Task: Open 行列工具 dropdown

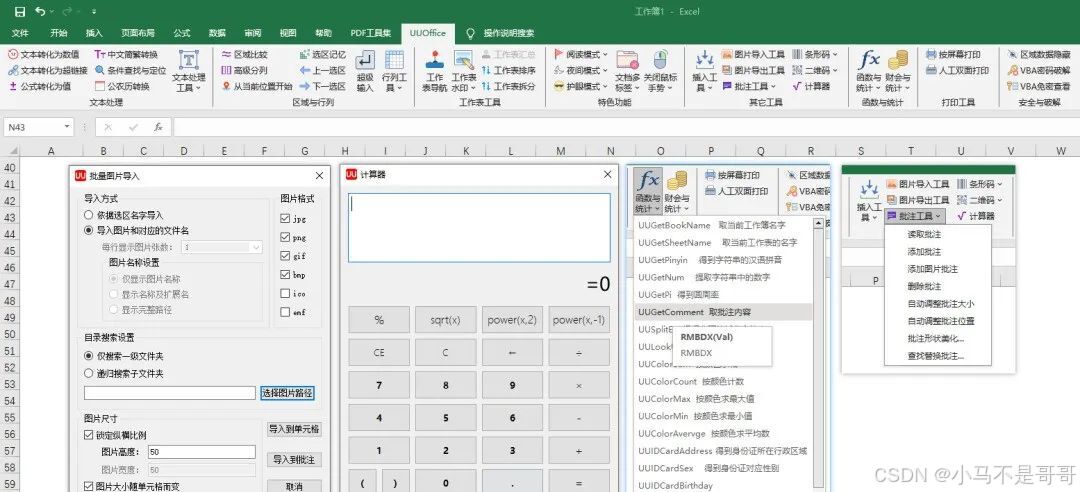Action: point(394,71)
